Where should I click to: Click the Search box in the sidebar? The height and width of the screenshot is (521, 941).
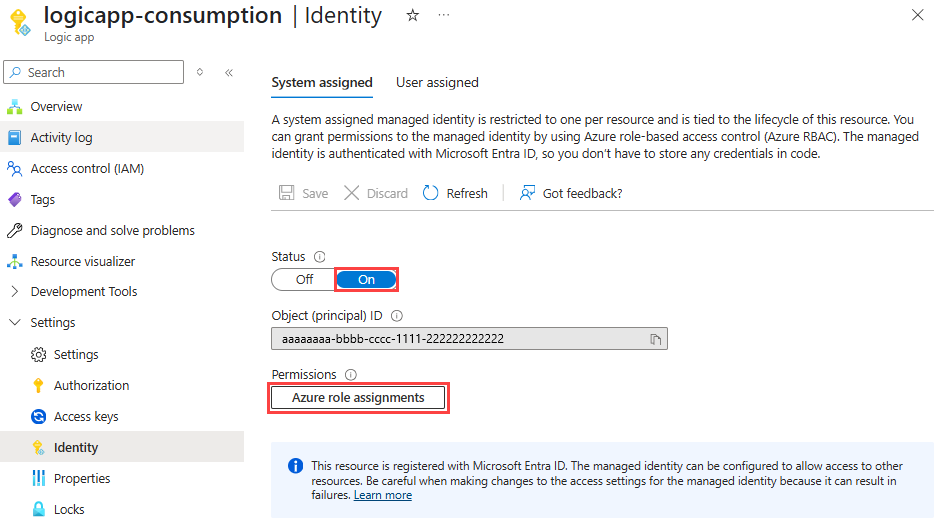tap(94, 72)
